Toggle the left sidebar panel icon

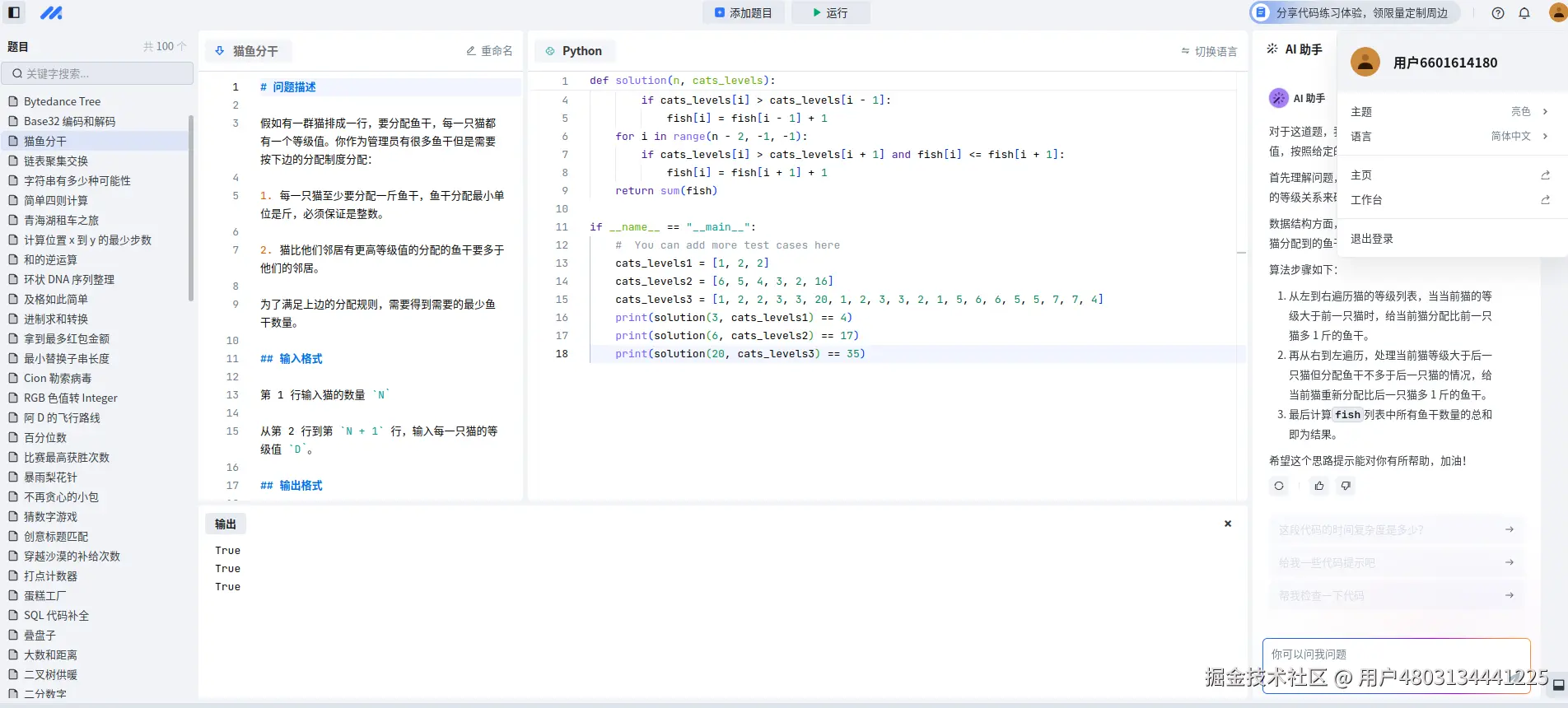click(14, 12)
